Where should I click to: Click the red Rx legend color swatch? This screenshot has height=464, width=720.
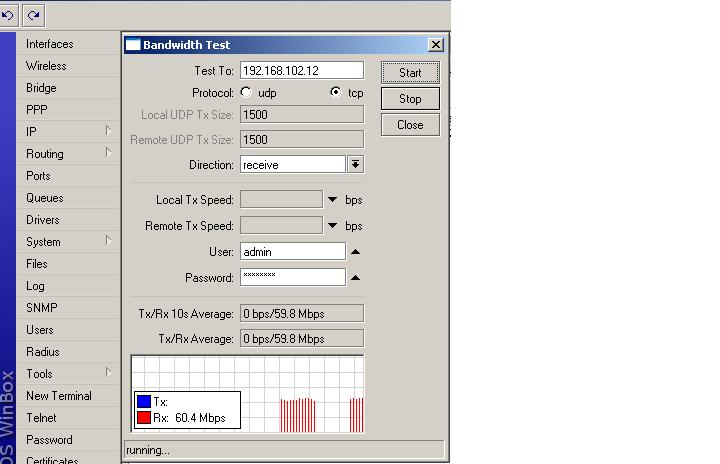pos(144,418)
